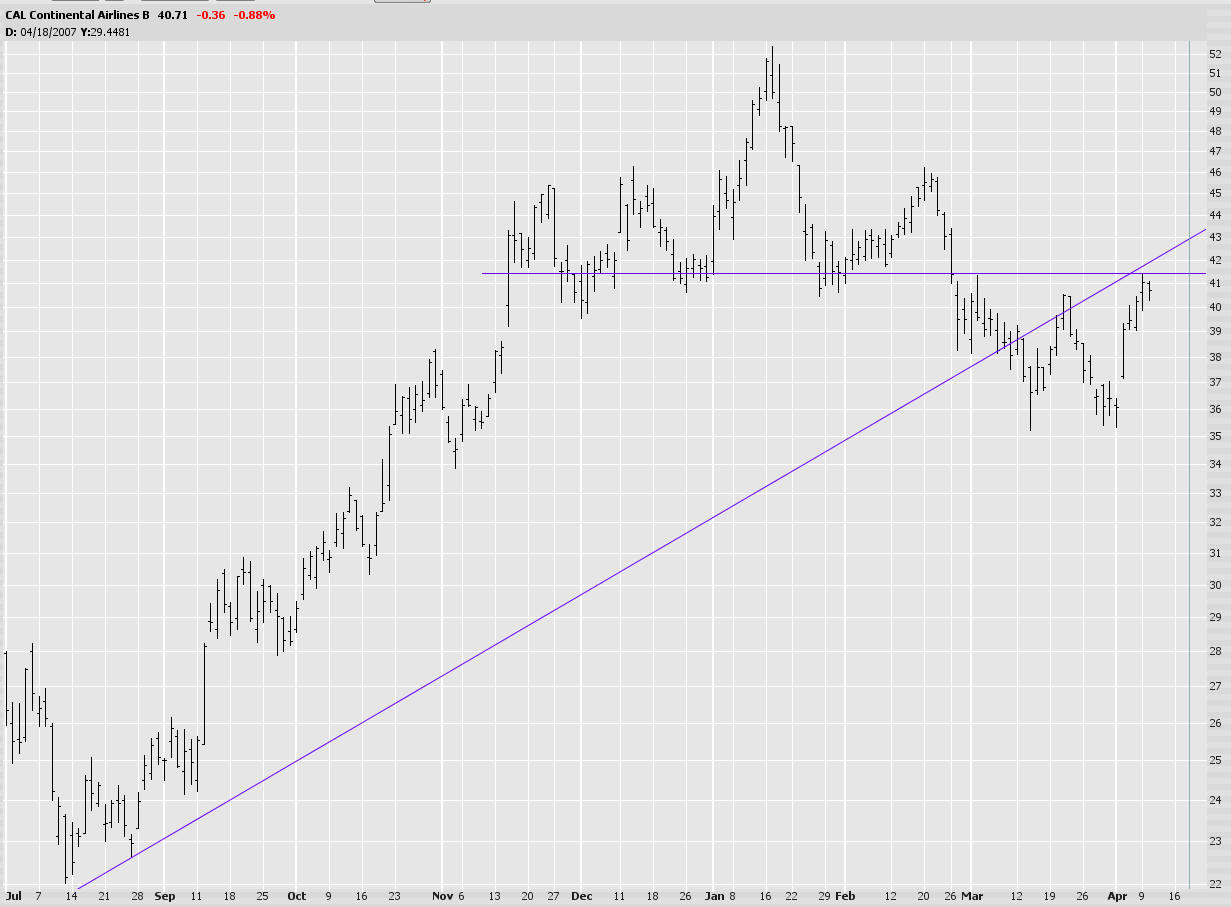Click the 28 label on the price axis
The height and width of the screenshot is (907, 1231).
(1215, 651)
